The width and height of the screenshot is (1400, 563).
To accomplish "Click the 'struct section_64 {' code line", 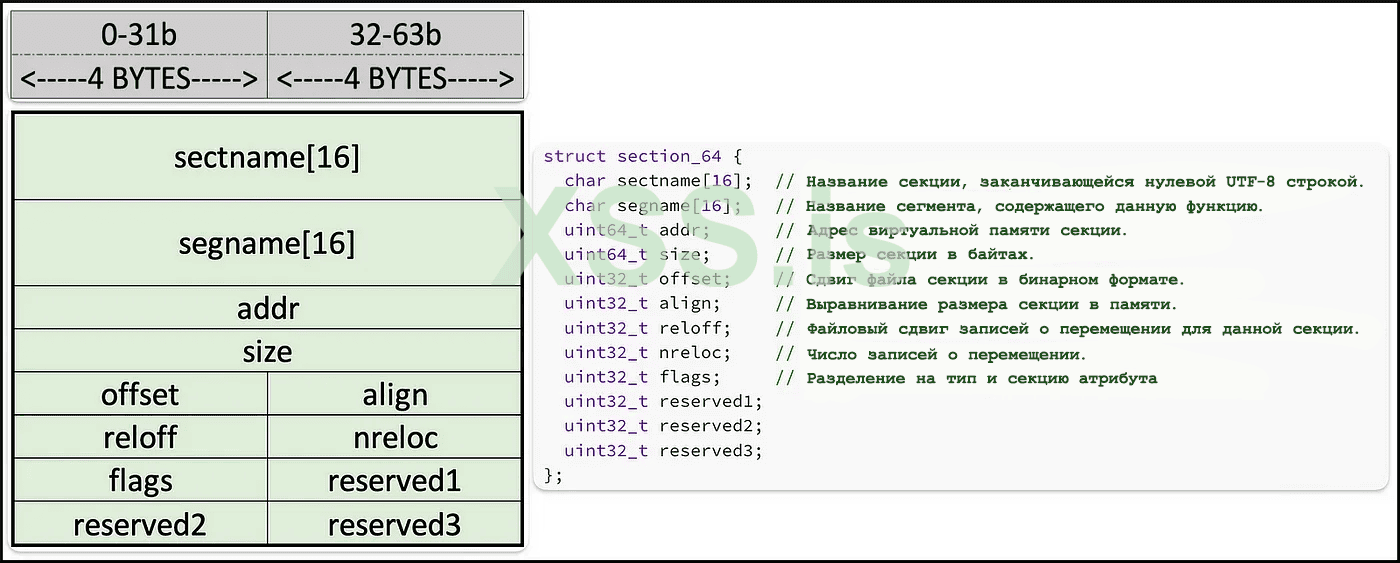I will 643,157.
